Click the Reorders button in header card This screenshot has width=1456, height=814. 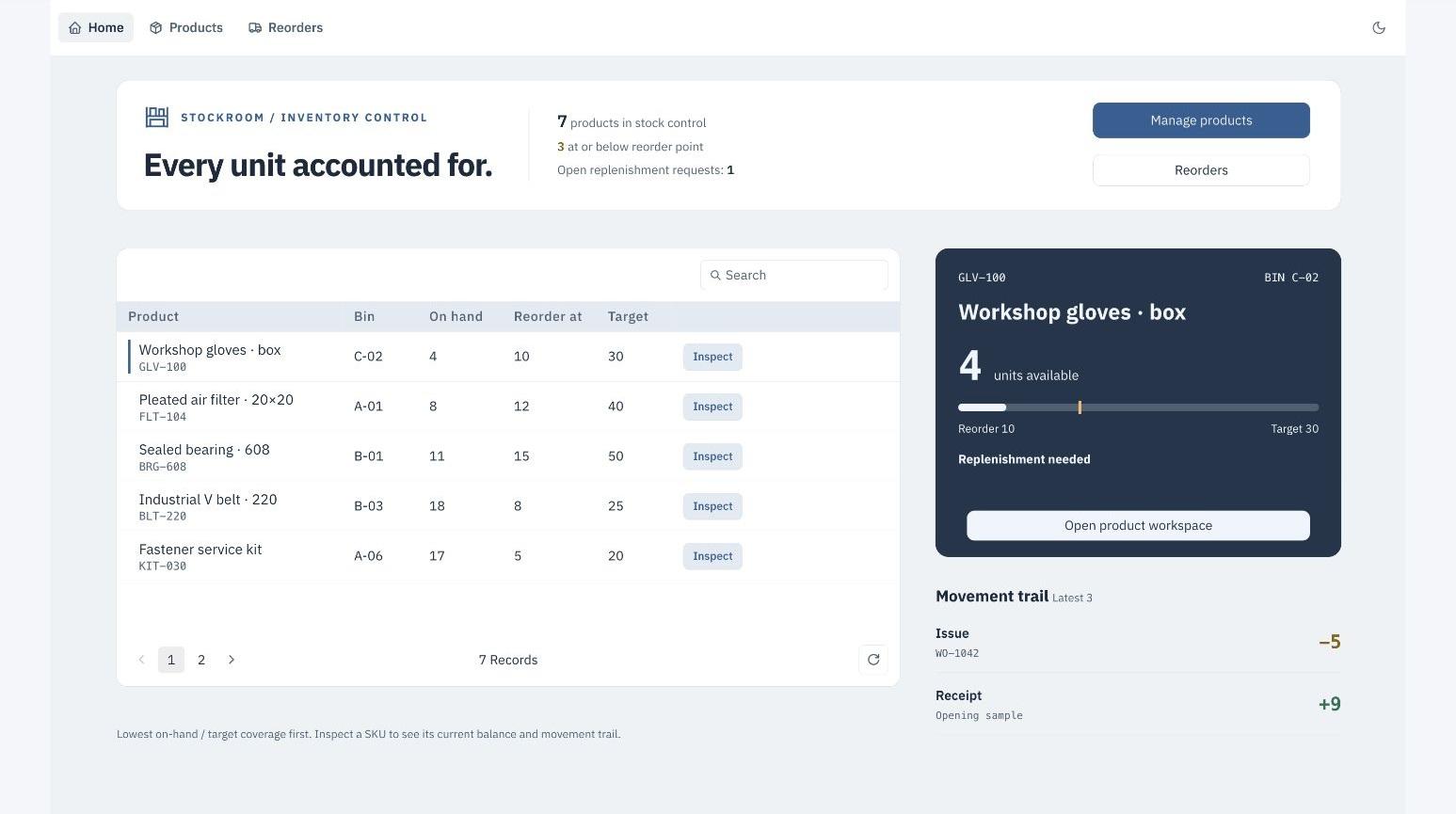[x=1201, y=170]
